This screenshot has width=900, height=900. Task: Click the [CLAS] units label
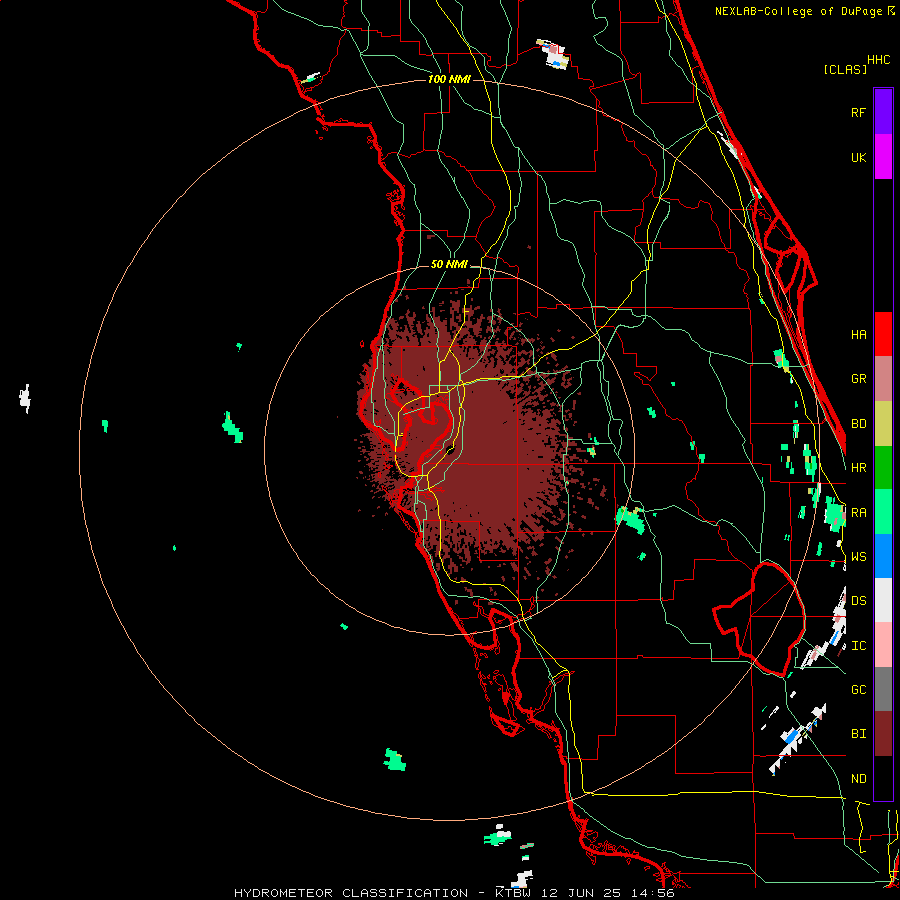845,69
